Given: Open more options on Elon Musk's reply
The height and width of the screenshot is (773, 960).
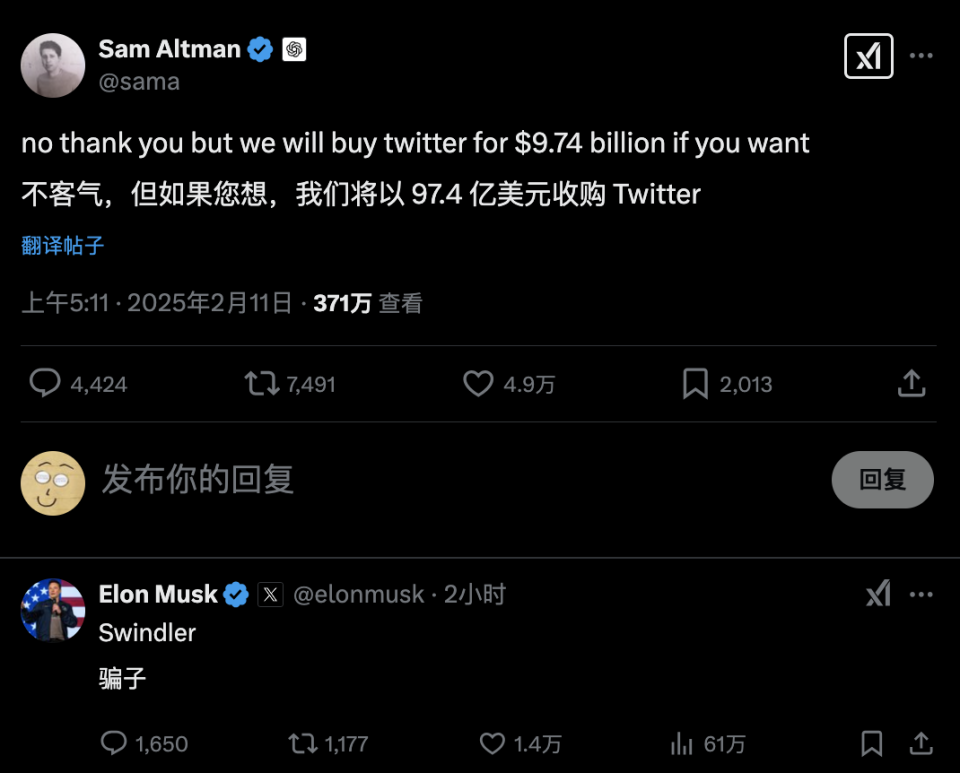Looking at the screenshot, I should click(921, 594).
